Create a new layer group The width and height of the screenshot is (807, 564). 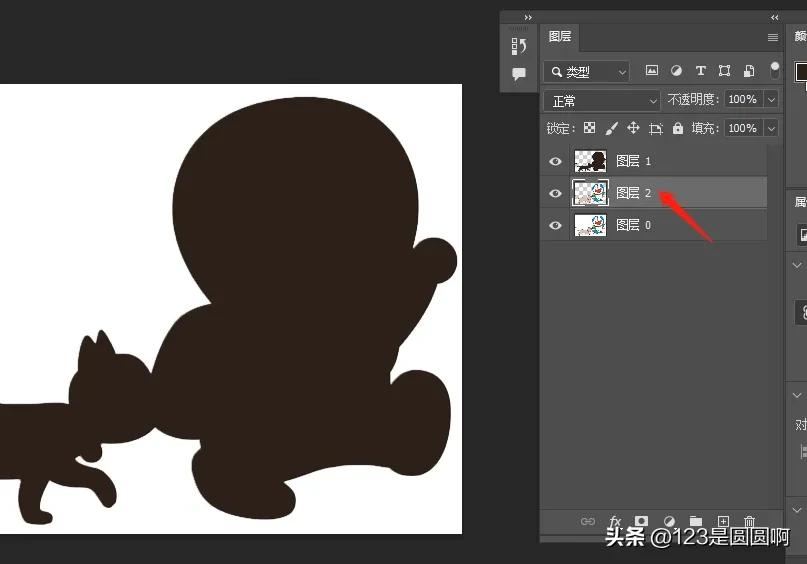point(696,522)
